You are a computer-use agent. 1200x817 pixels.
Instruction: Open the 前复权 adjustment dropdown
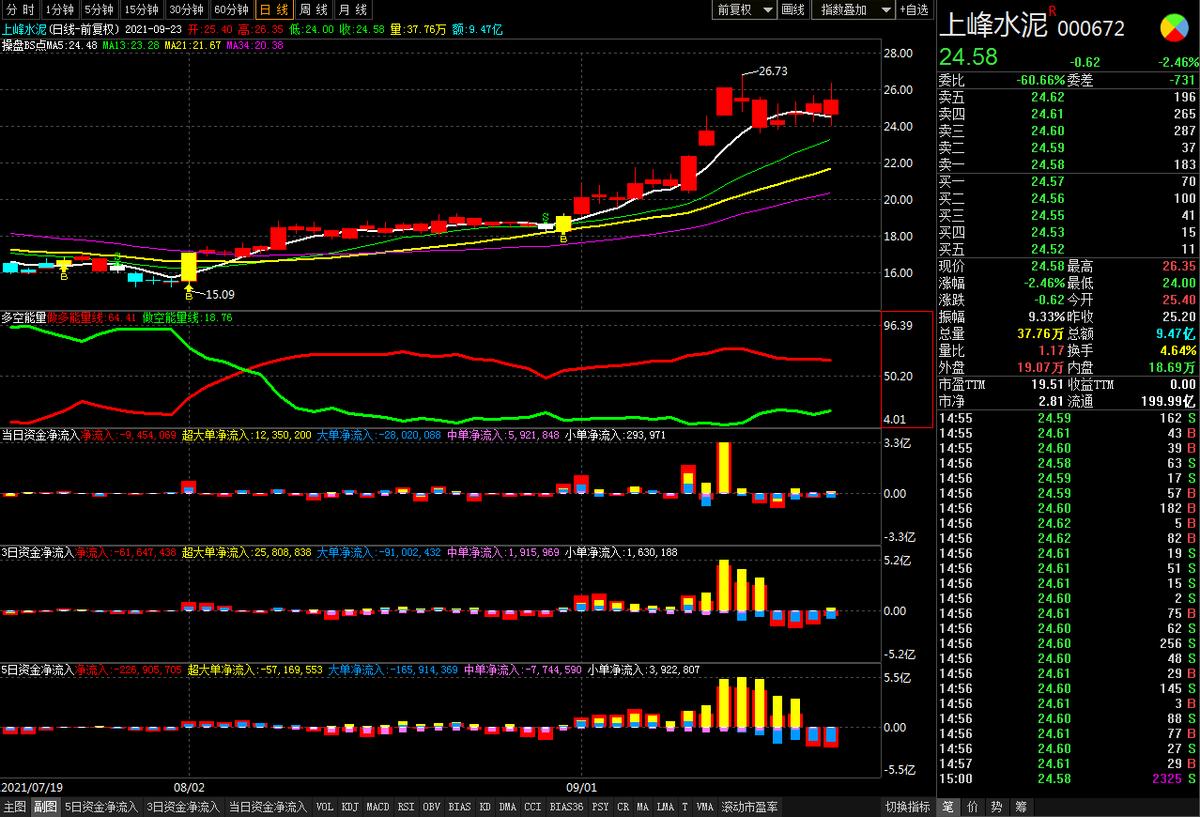click(x=745, y=9)
